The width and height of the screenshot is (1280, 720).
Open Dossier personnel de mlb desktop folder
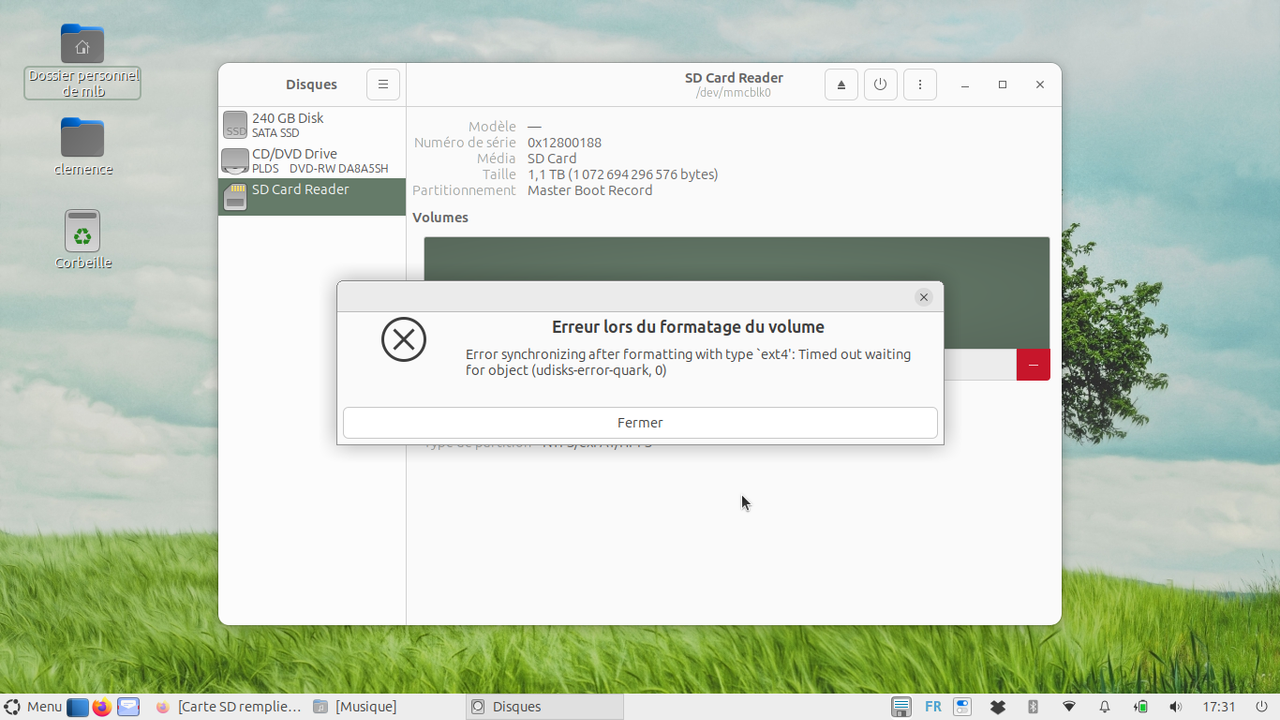82,62
